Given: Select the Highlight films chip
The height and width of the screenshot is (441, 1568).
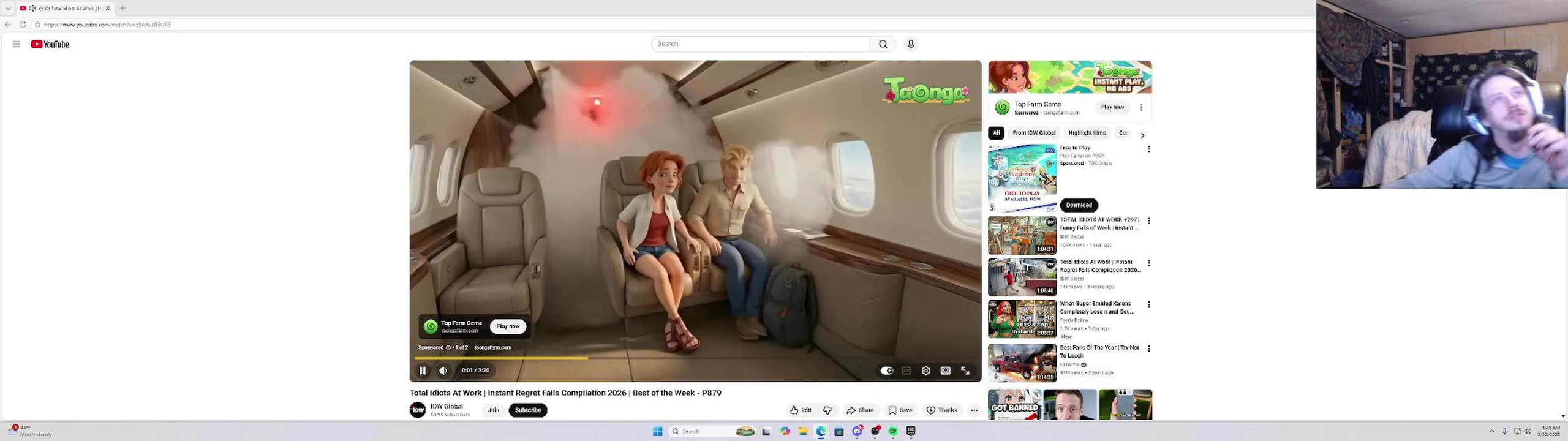Looking at the screenshot, I should click(1087, 133).
